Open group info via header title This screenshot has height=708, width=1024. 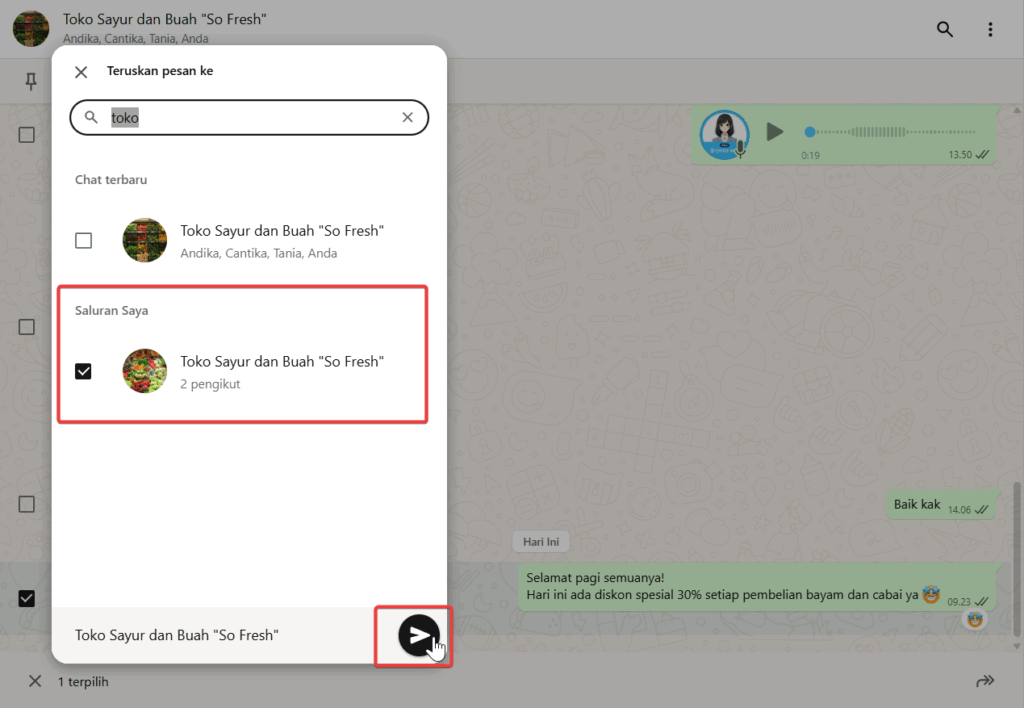165,20
